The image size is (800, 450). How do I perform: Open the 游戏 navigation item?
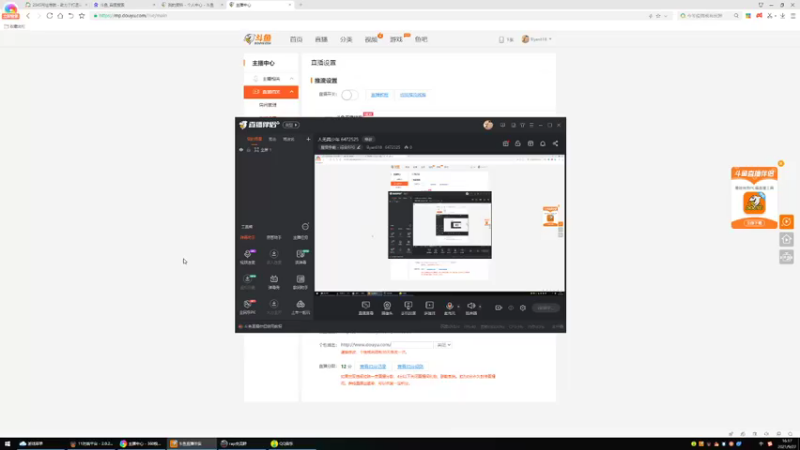click(396, 39)
